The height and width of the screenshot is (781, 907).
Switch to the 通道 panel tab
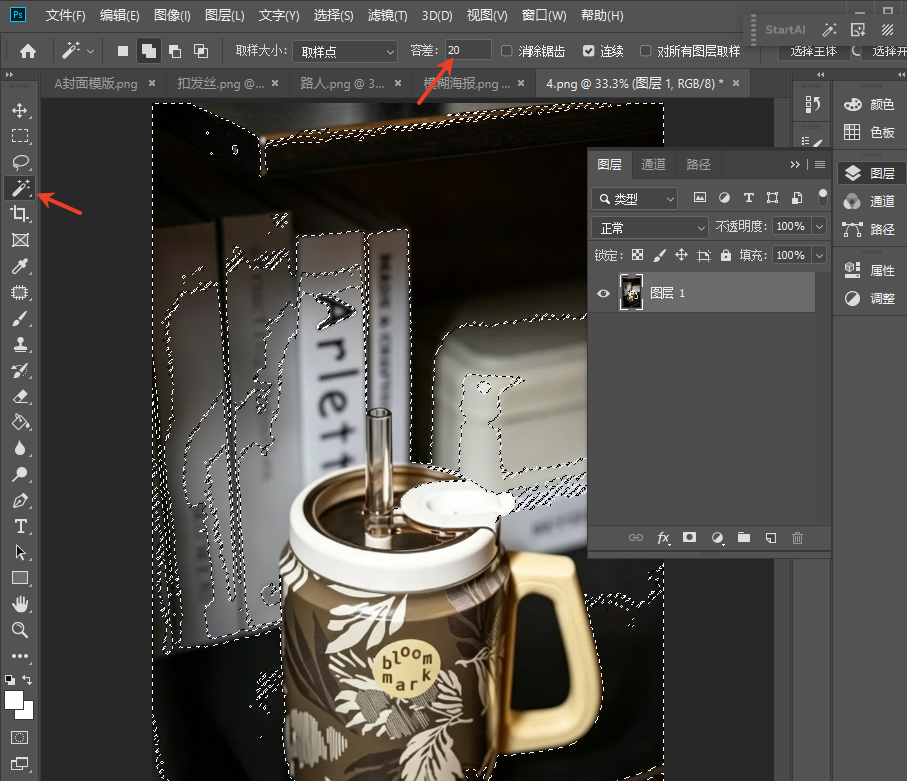pyautogui.click(x=653, y=164)
